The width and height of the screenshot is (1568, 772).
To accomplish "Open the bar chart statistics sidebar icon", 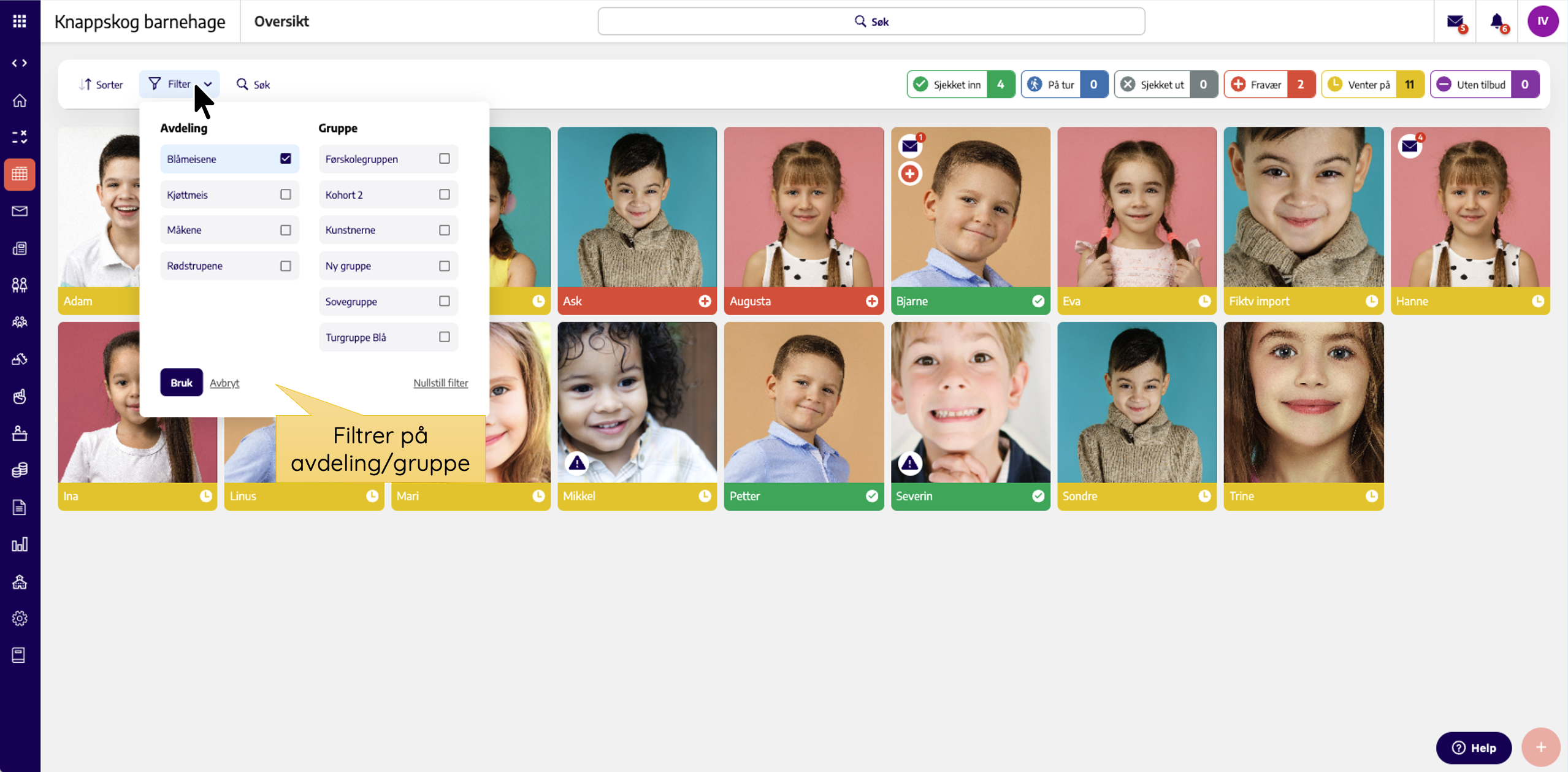I will pyautogui.click(x=20, y=545).
